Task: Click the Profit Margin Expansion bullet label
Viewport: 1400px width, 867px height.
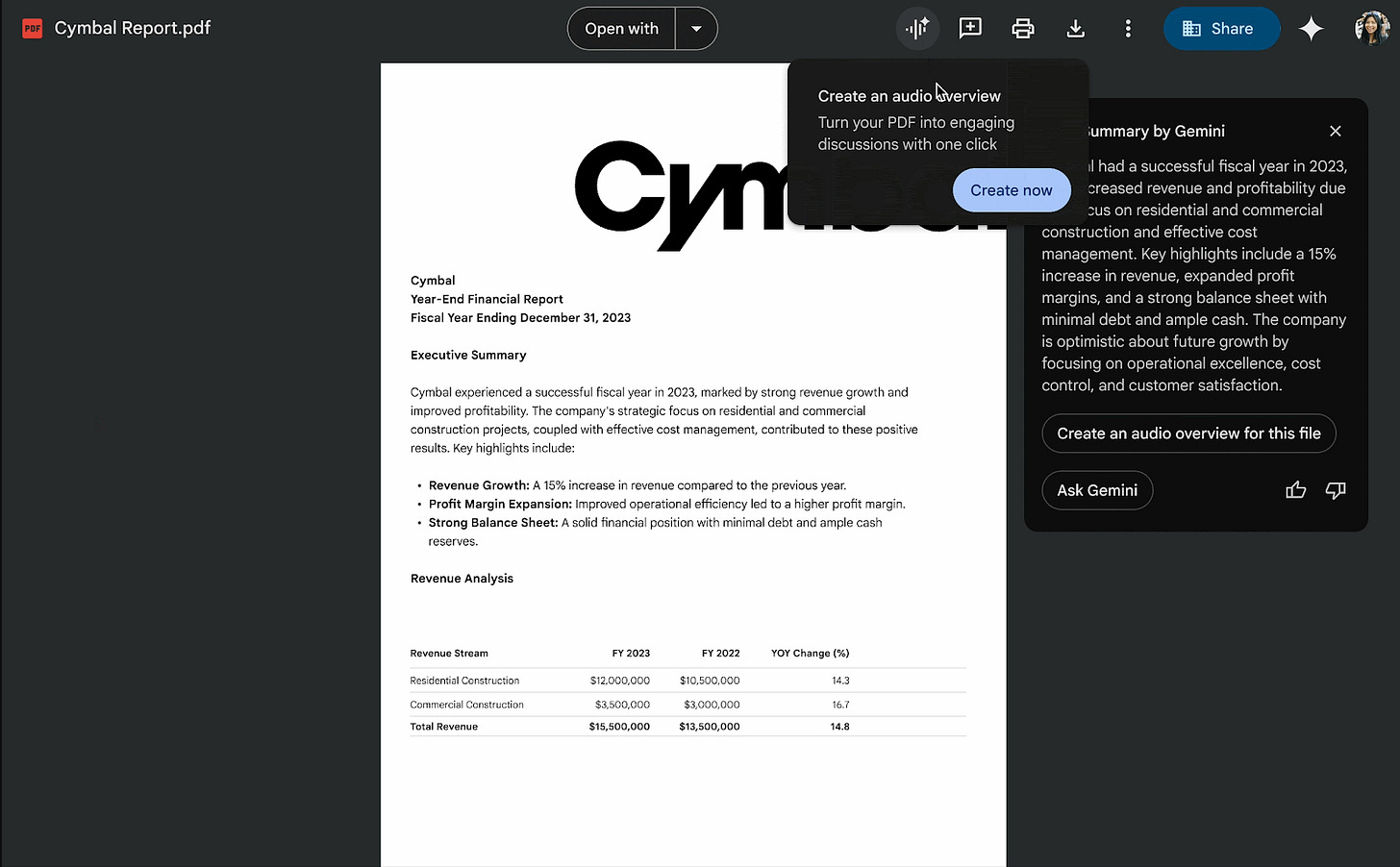Action: tap(500, 504)
